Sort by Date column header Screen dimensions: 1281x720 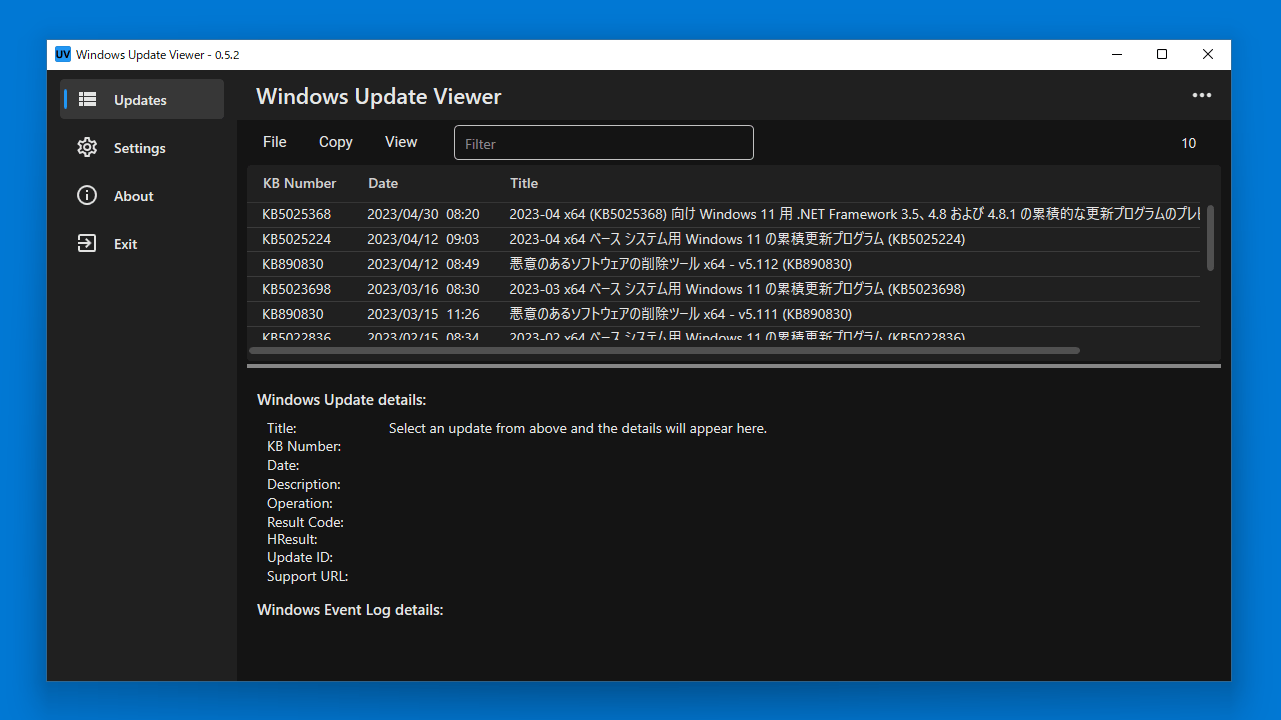point(383,183)
